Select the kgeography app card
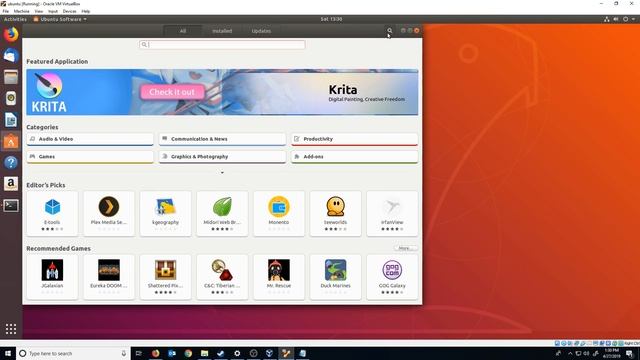The width and height of the screenshot is (640, 360). point(165,213)
